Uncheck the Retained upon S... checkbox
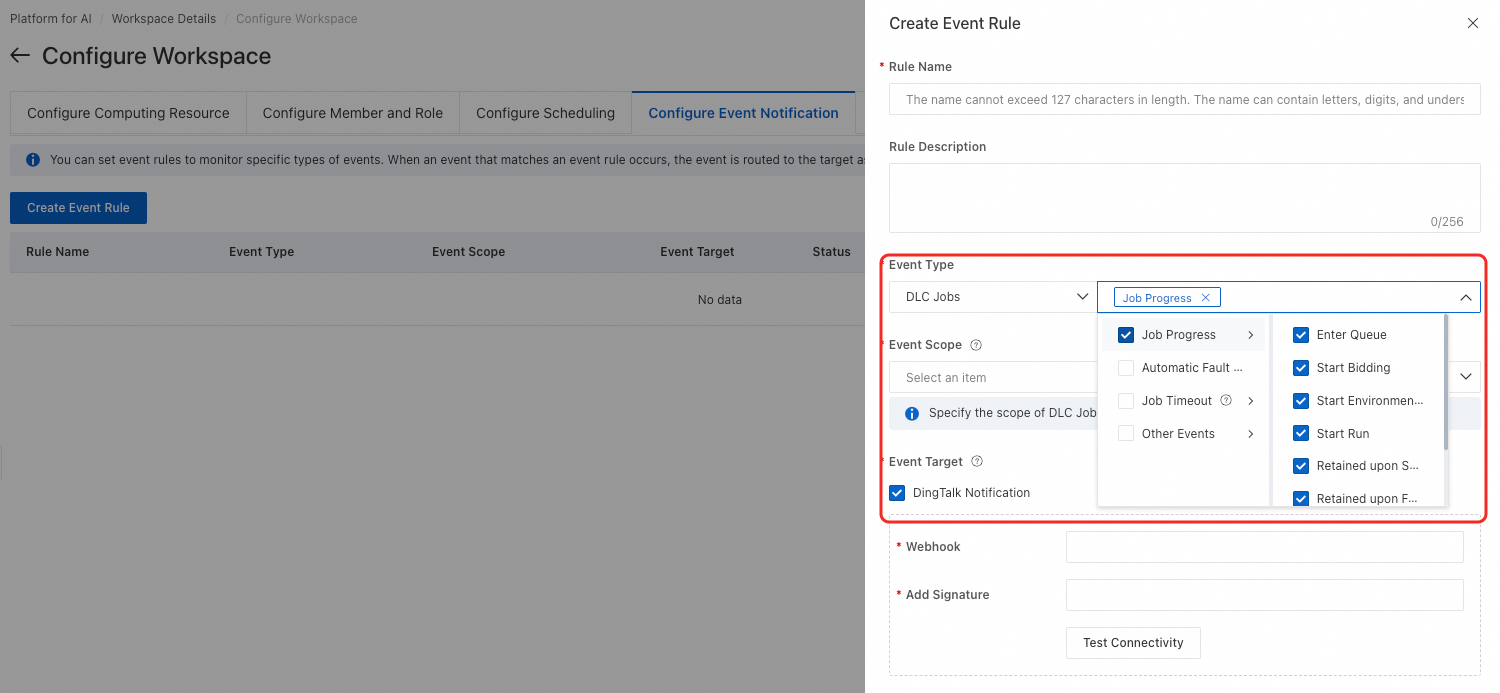1500x693 pixels. (x=1301, y=466)
